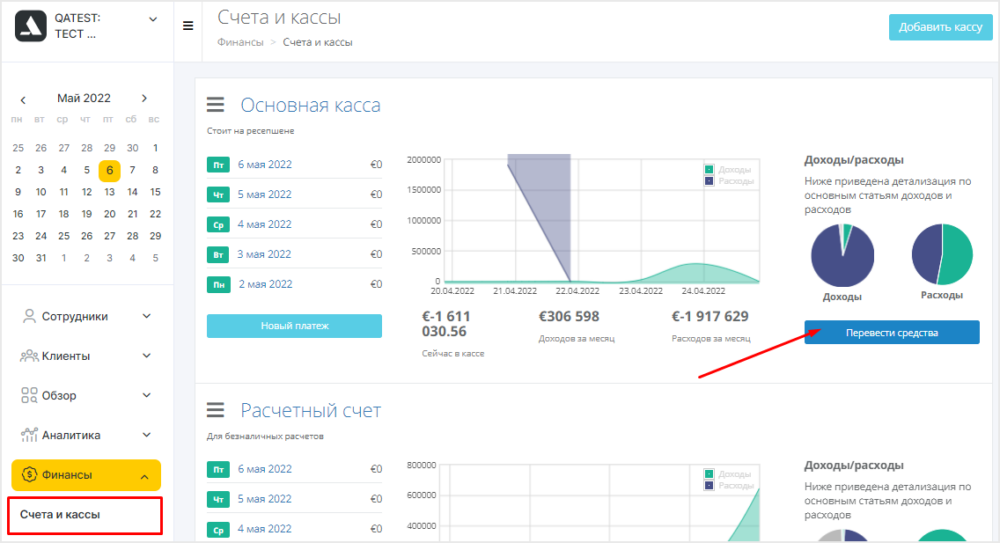Open the Расчетный счет title link

311,411
